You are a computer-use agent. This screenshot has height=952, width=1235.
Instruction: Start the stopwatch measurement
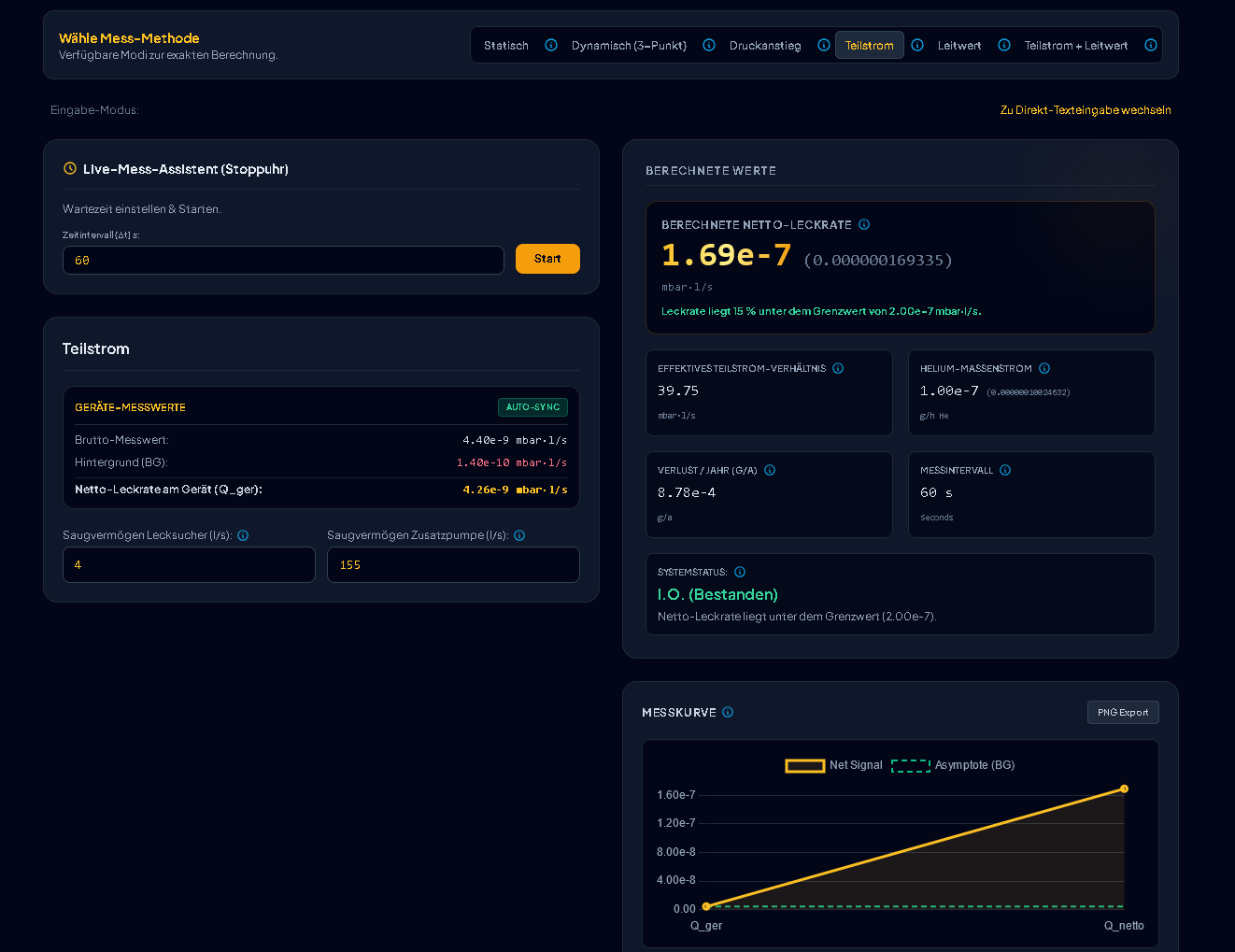pyautogui.click(x=547, y=259)
